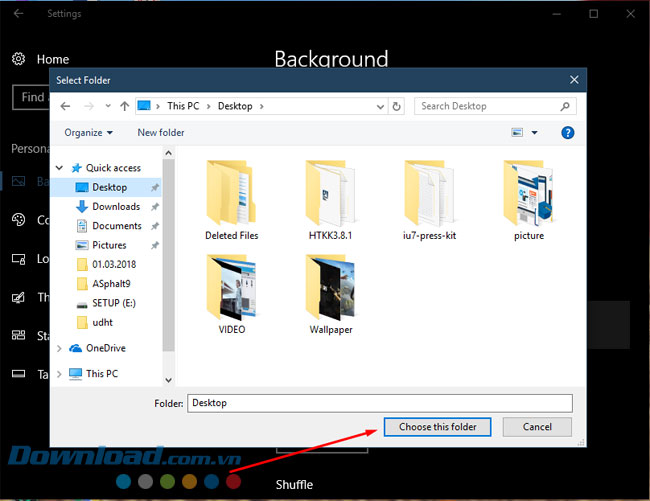Click the magnifier search icon

click(565, 106)
